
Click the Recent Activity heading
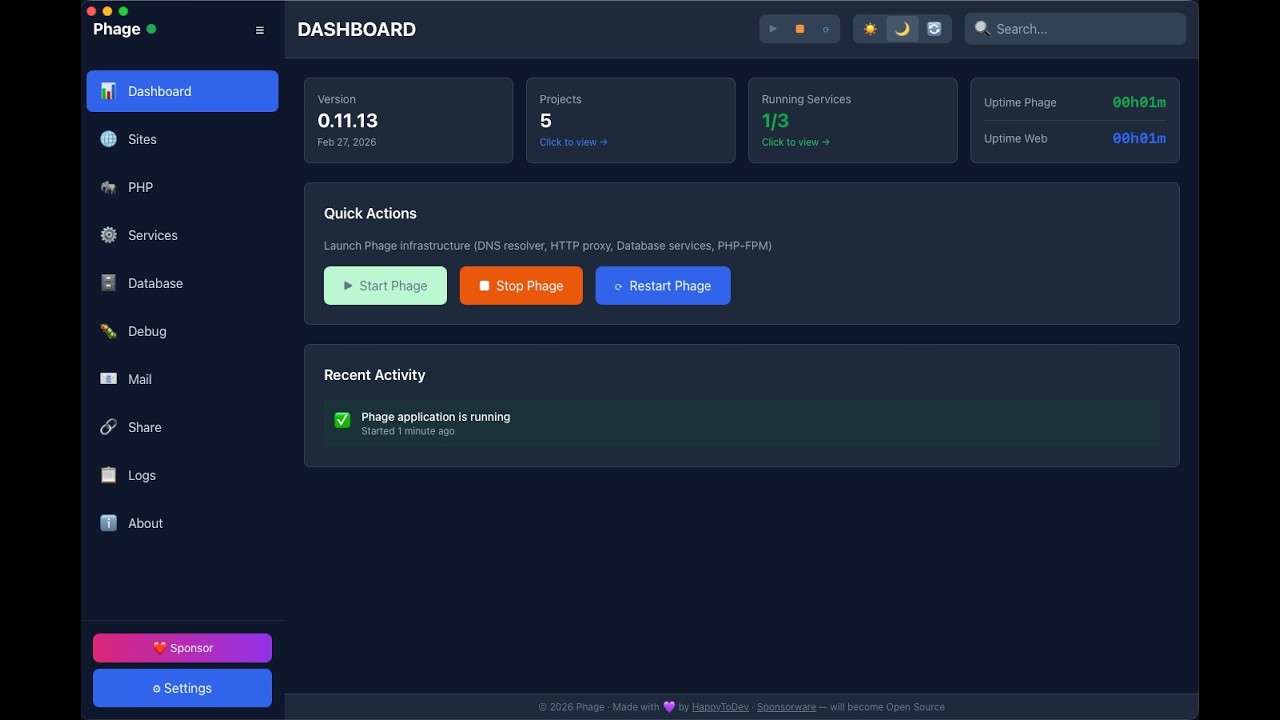[x=374, y=375]
